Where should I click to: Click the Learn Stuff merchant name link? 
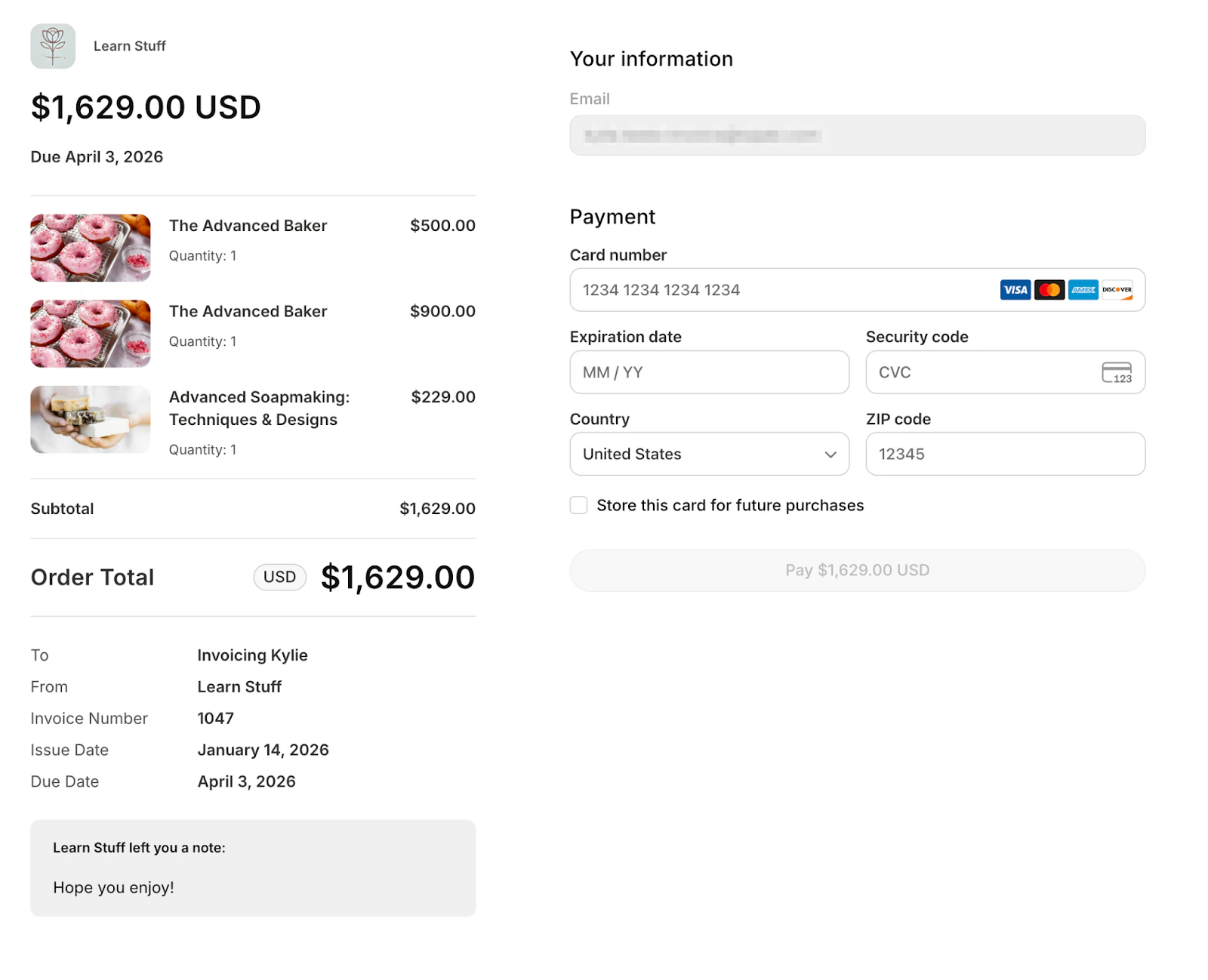click(129, 45)
